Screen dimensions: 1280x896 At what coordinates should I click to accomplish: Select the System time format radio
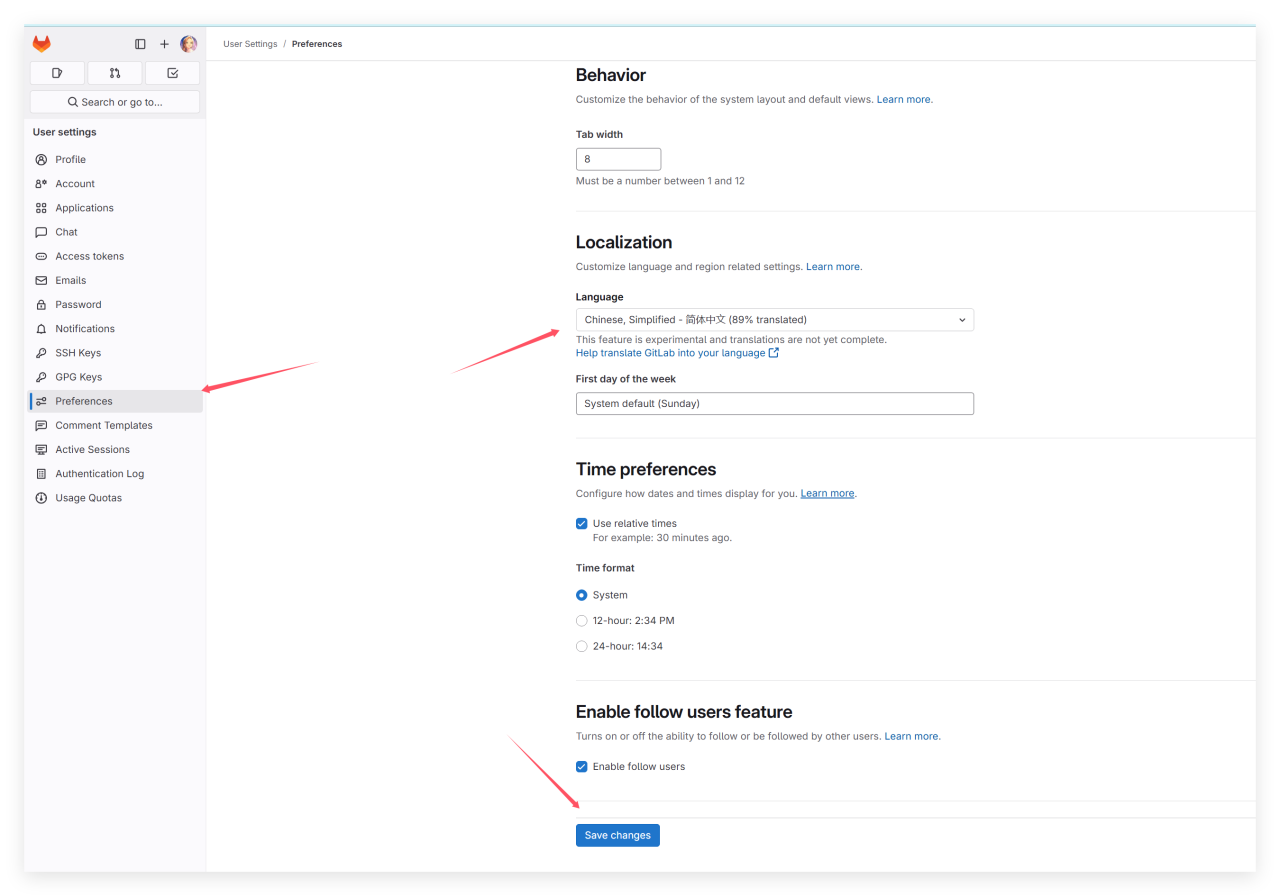(582, 595)
